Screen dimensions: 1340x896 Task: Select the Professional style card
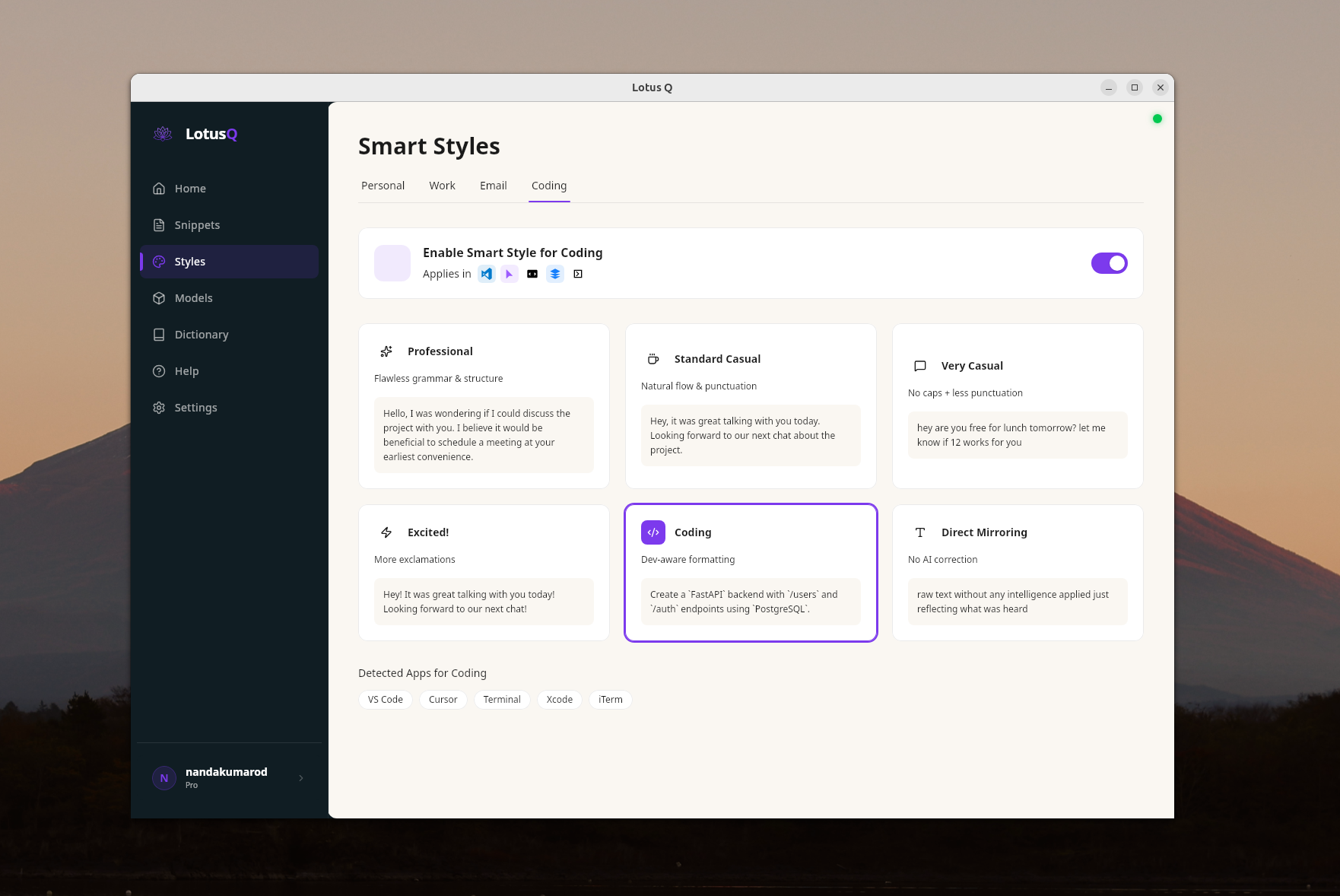(484, 406)
